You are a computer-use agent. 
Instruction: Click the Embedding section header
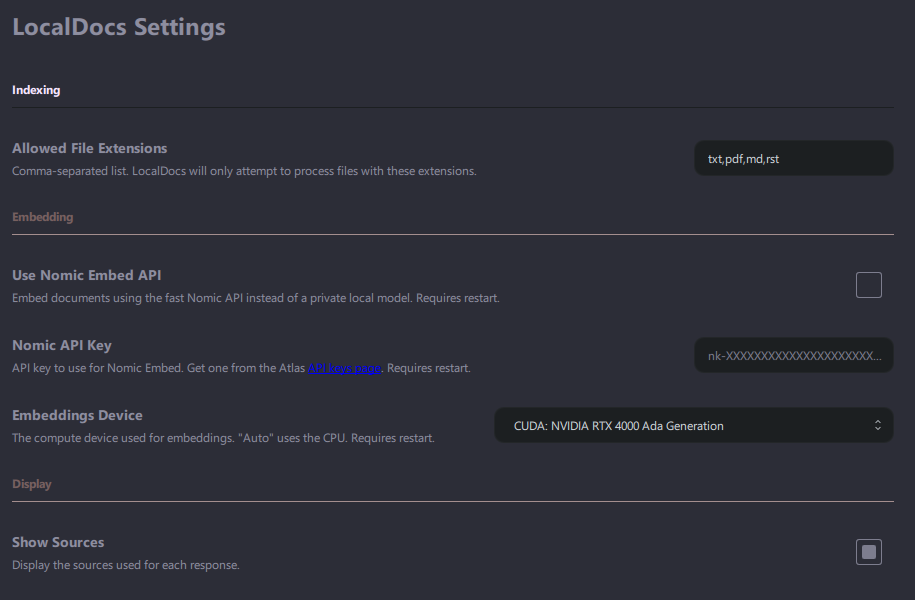[x=42, y=216]
